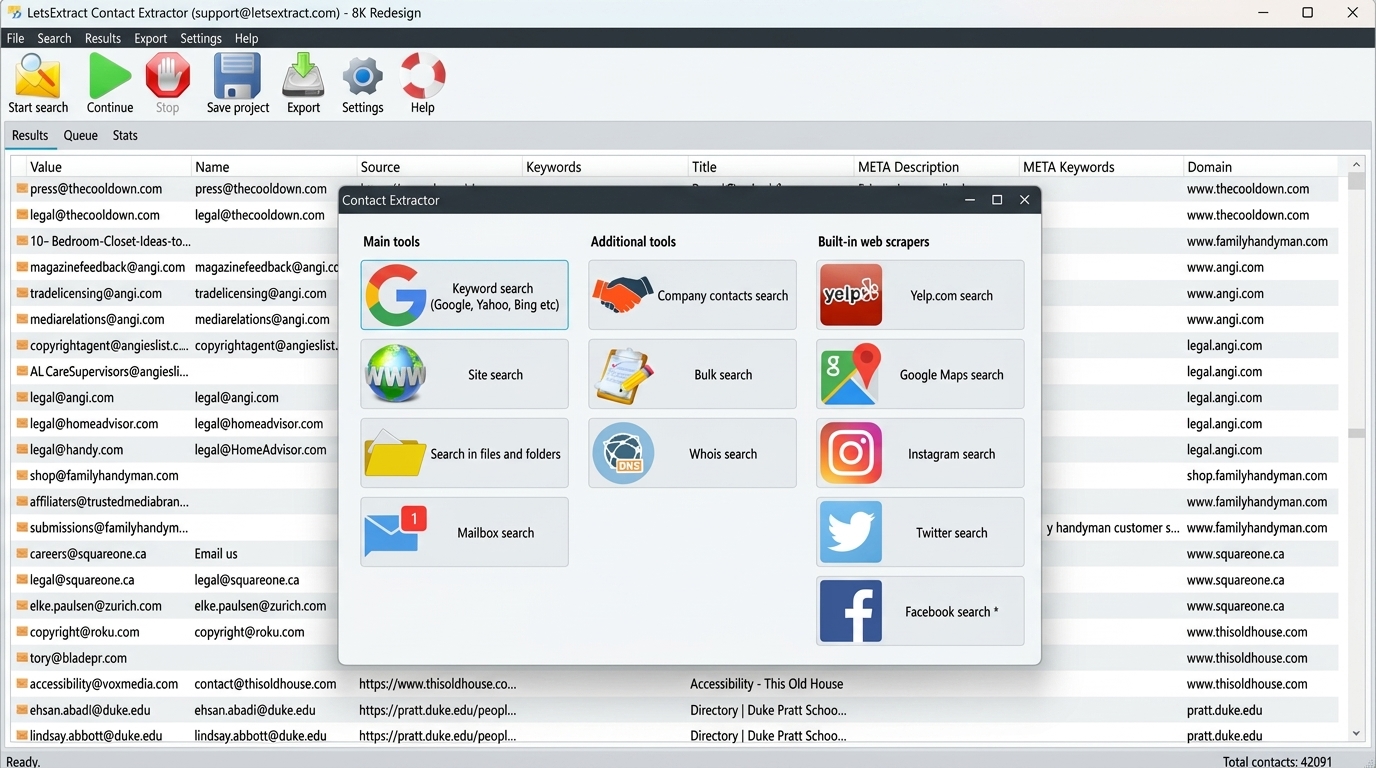The width and height of the screenshot is (1376, 768).
Task: Click the Accessibility - This Old House title cell
Action: (767, 683)
